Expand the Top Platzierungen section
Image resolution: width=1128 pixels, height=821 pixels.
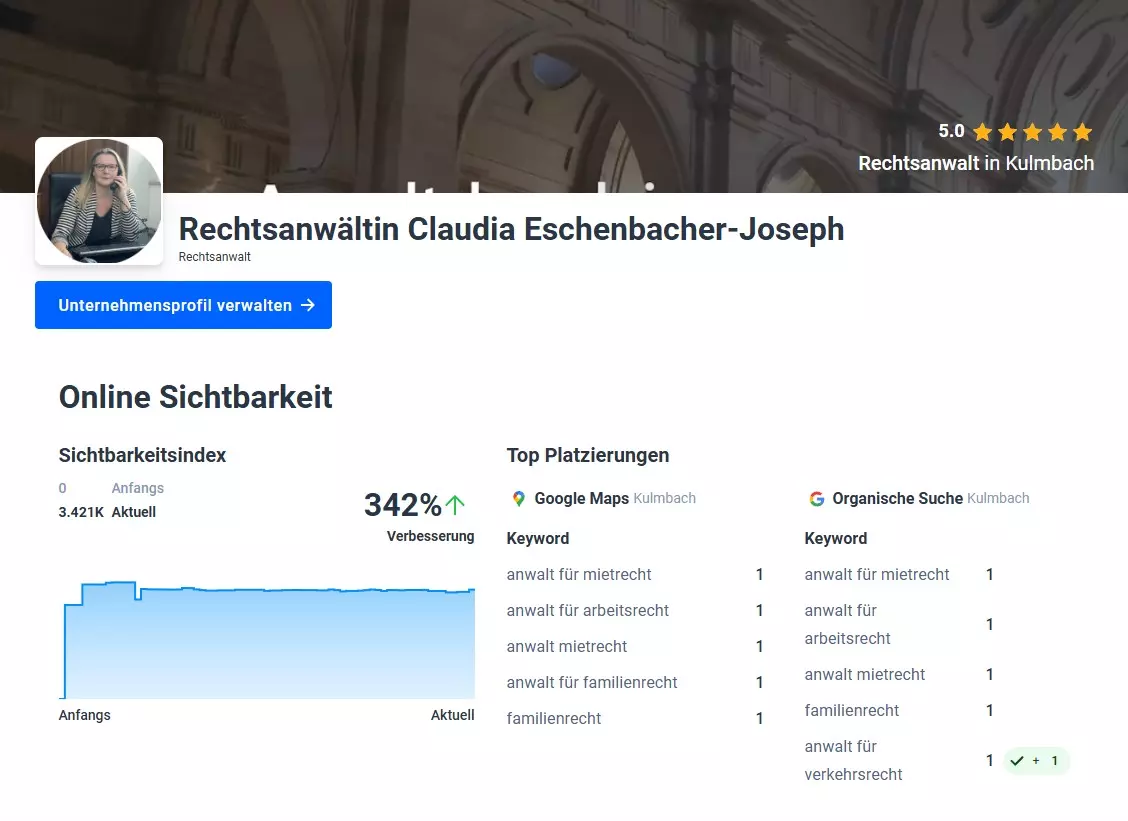tap(587, 455)
